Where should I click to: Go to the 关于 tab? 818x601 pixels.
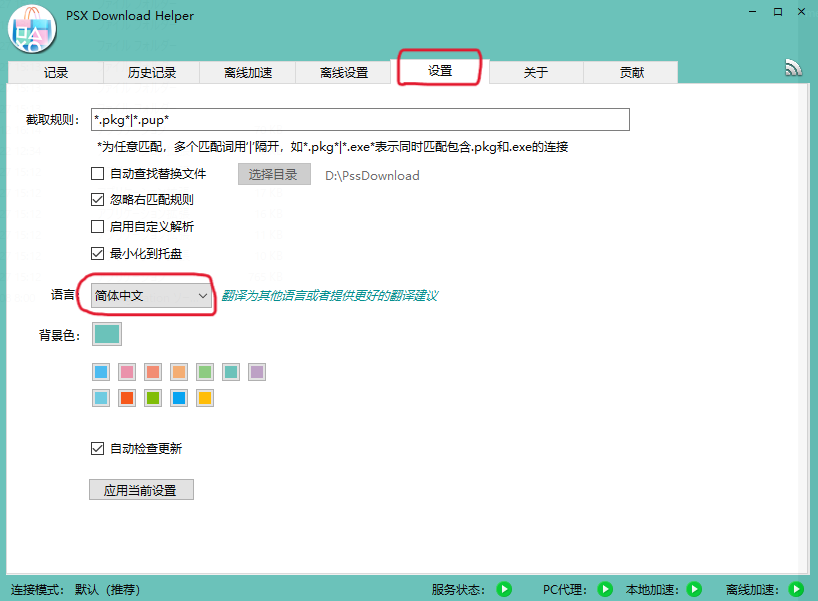535,73
